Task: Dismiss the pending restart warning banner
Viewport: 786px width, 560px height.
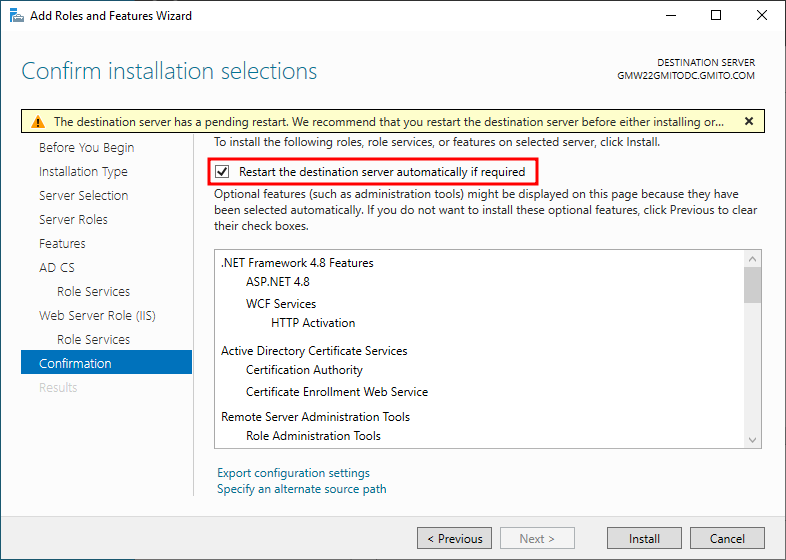Action: click(x=749, y=121)
